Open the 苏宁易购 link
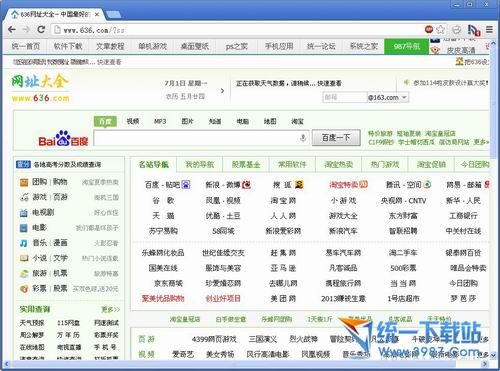The height and width of the screenshot is (371, 500). click(x=163, y=231)
